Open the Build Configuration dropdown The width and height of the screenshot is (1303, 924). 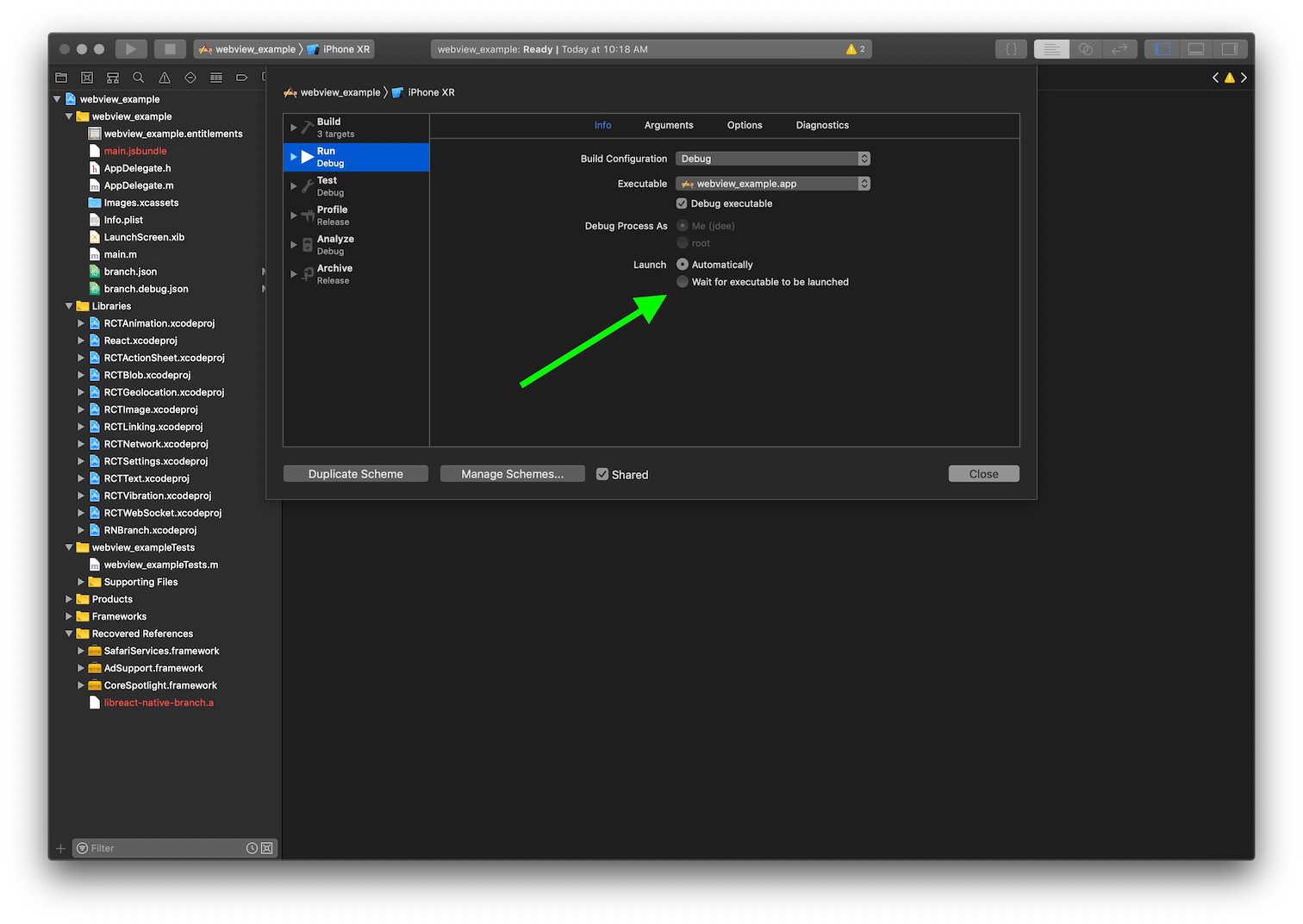click(773, 159)
